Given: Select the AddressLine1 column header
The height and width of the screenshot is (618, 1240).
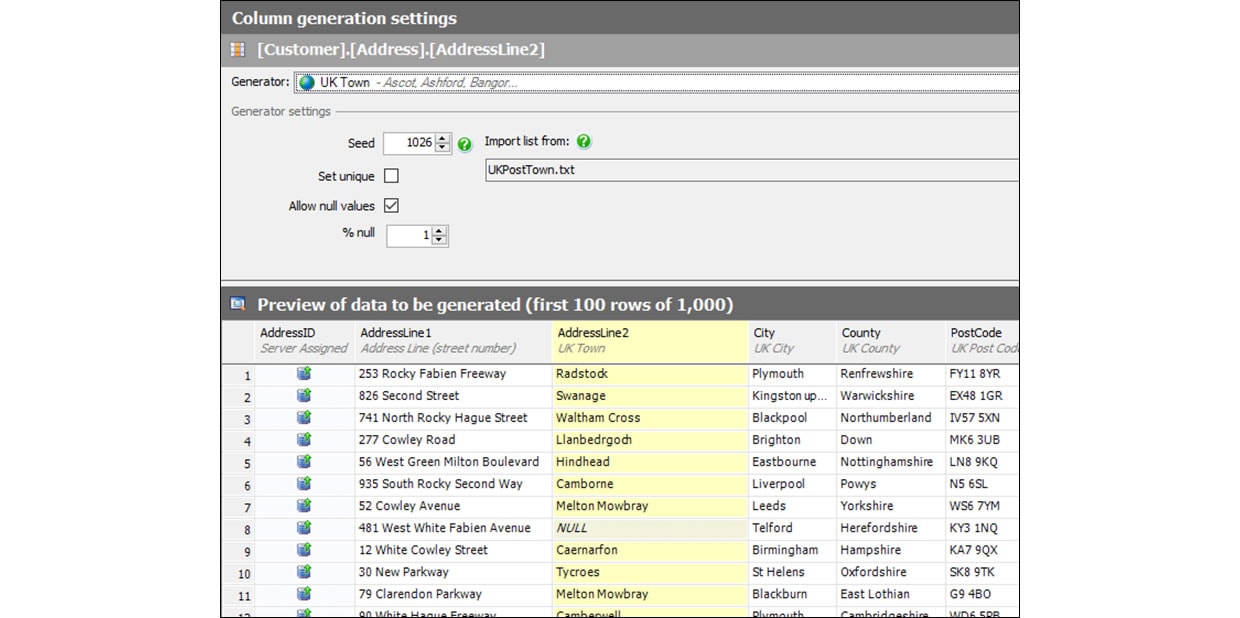Looking at the screenshot, I should tap(453, 340).
